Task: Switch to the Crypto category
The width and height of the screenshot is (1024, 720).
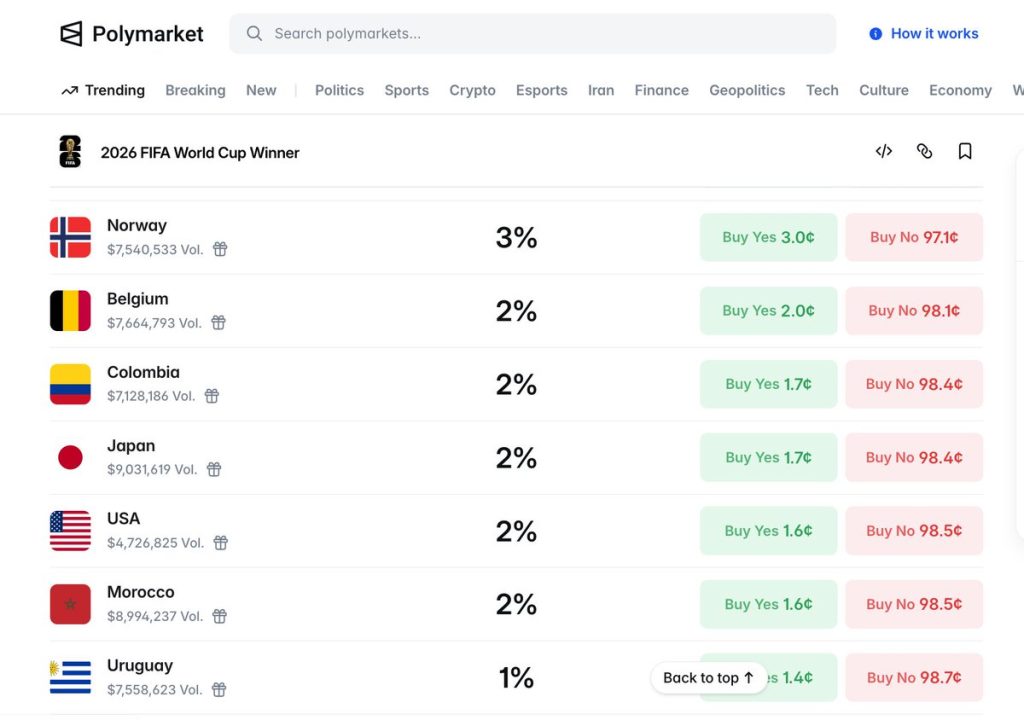Action: pos(472,90)
